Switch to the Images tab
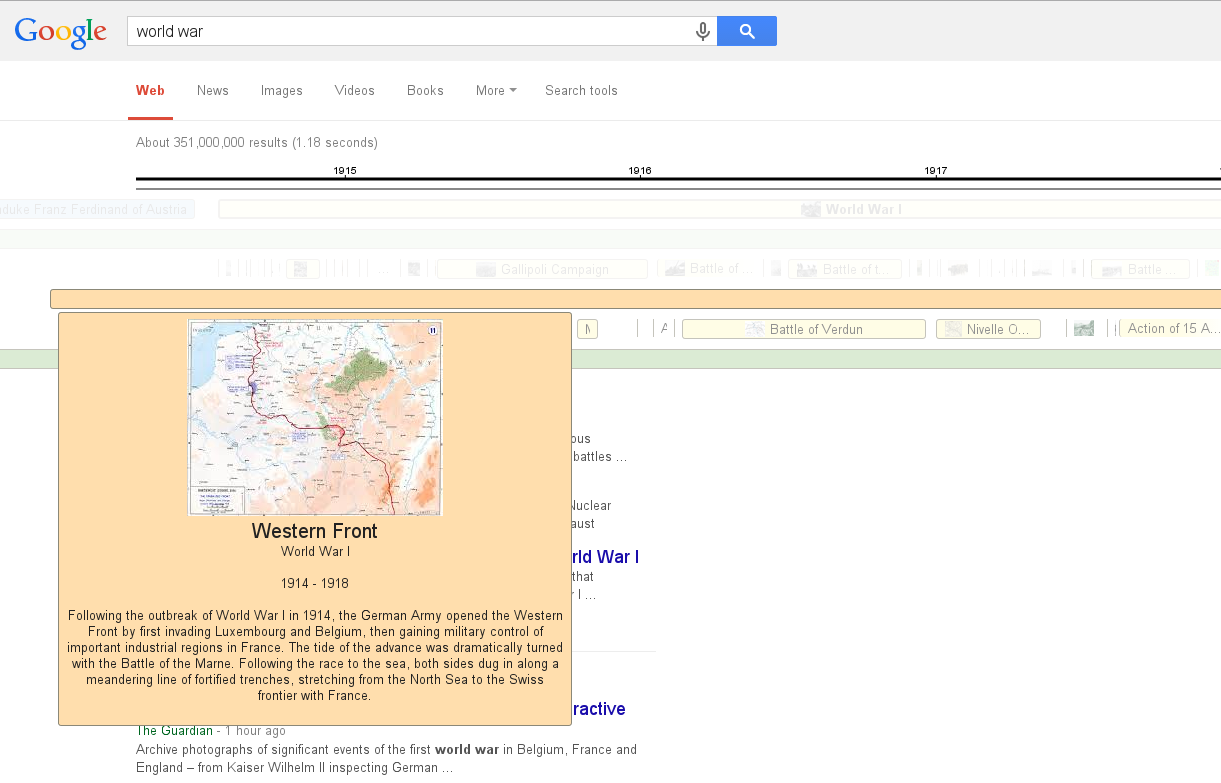 point(282,90)
